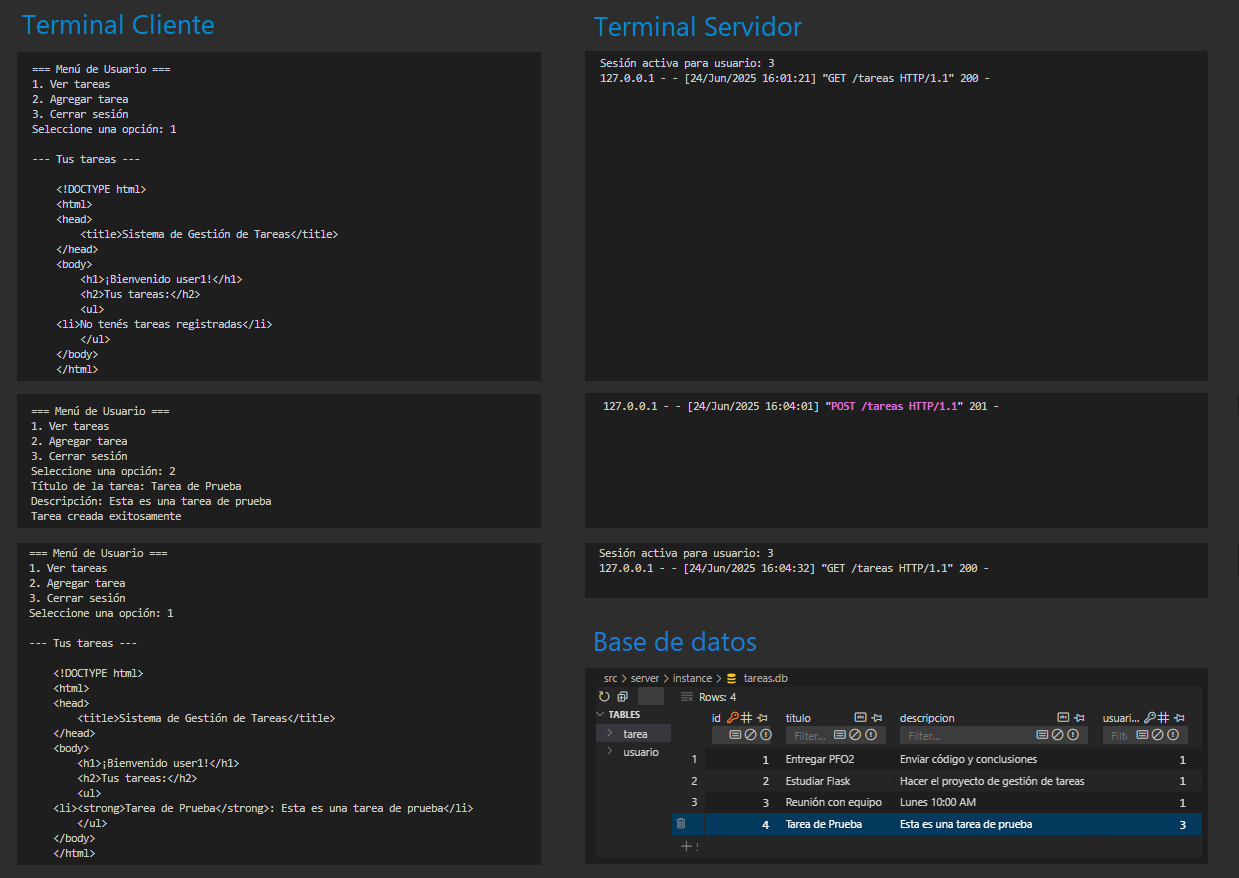Image resolution: width=1239 pixels, height=878 pixels.
Task: Click the list icon in descripcion filter box
Action: point(1042,735)
